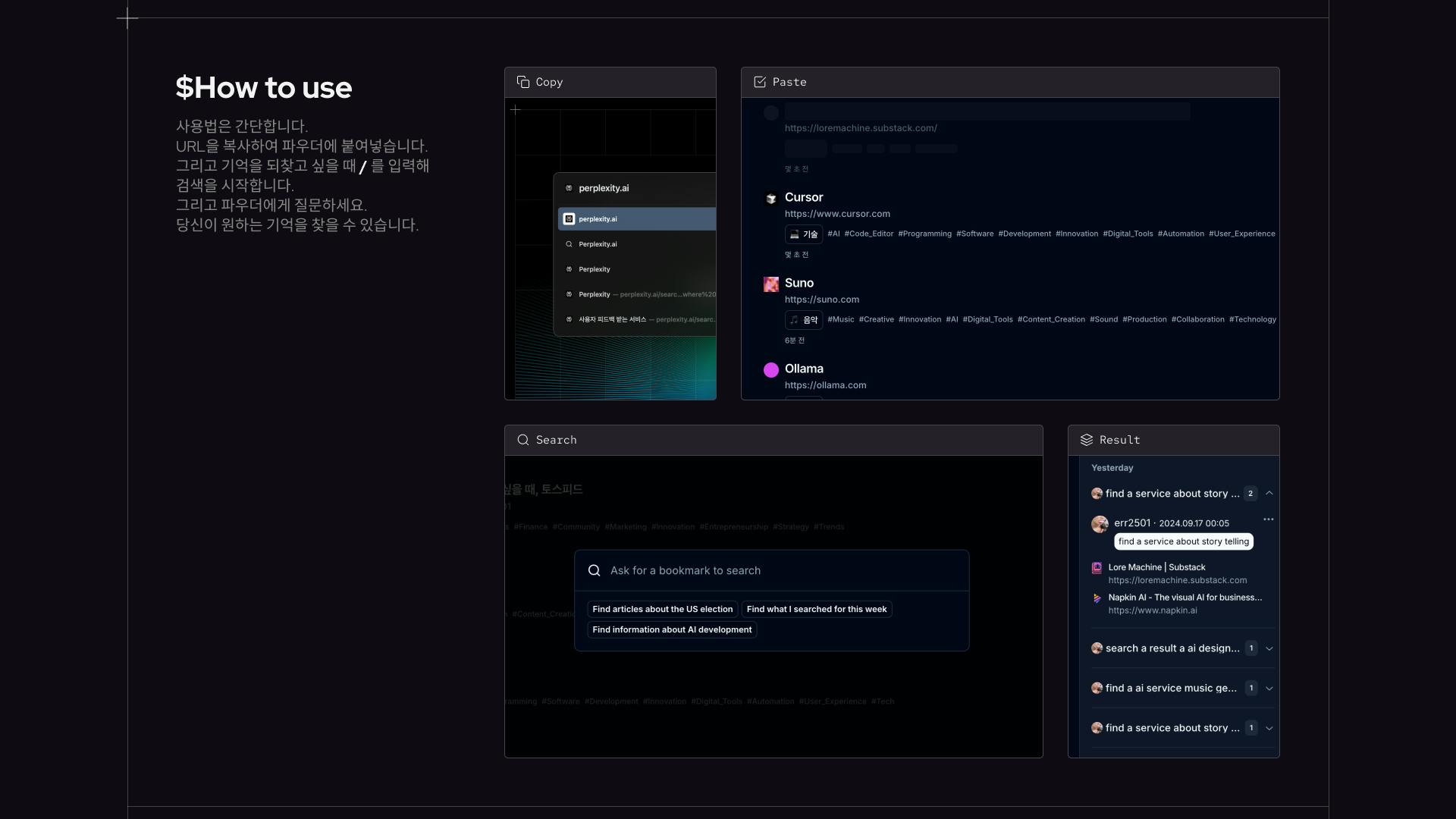Expand the 'find a ai service music' query

coord(1269,689)
